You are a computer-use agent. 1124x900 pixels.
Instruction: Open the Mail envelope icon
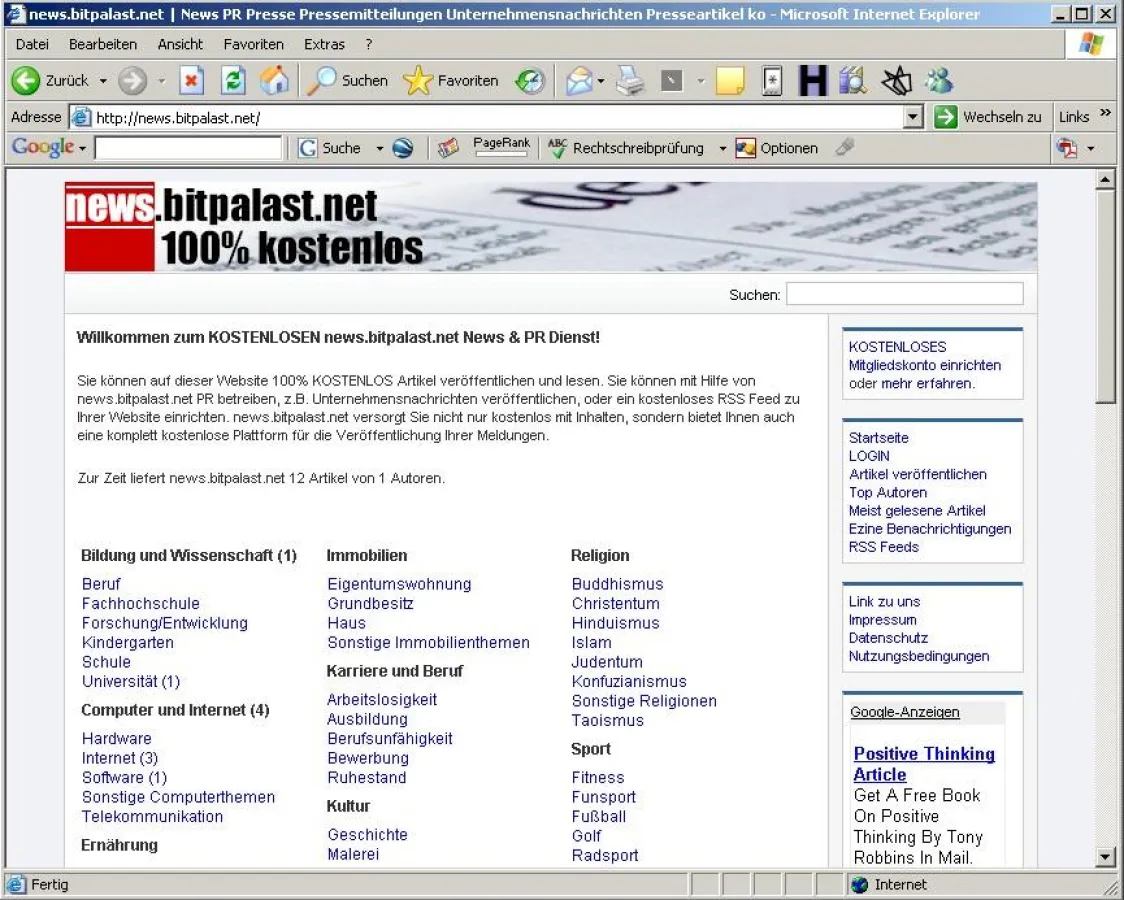[578, 81]
